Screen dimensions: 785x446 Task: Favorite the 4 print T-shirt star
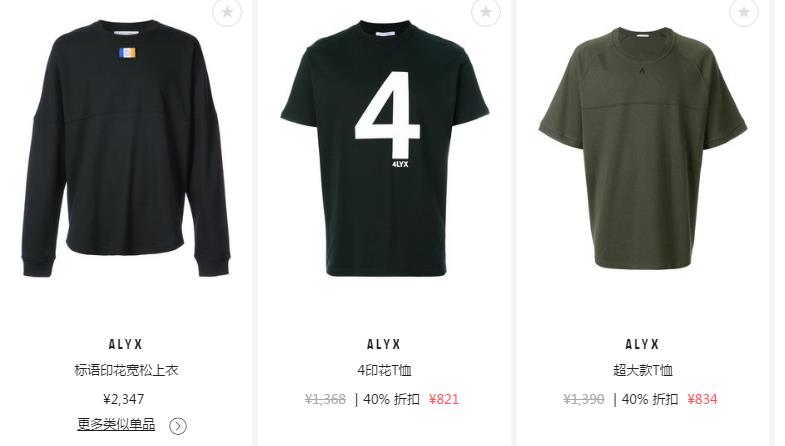click(486, 11)
